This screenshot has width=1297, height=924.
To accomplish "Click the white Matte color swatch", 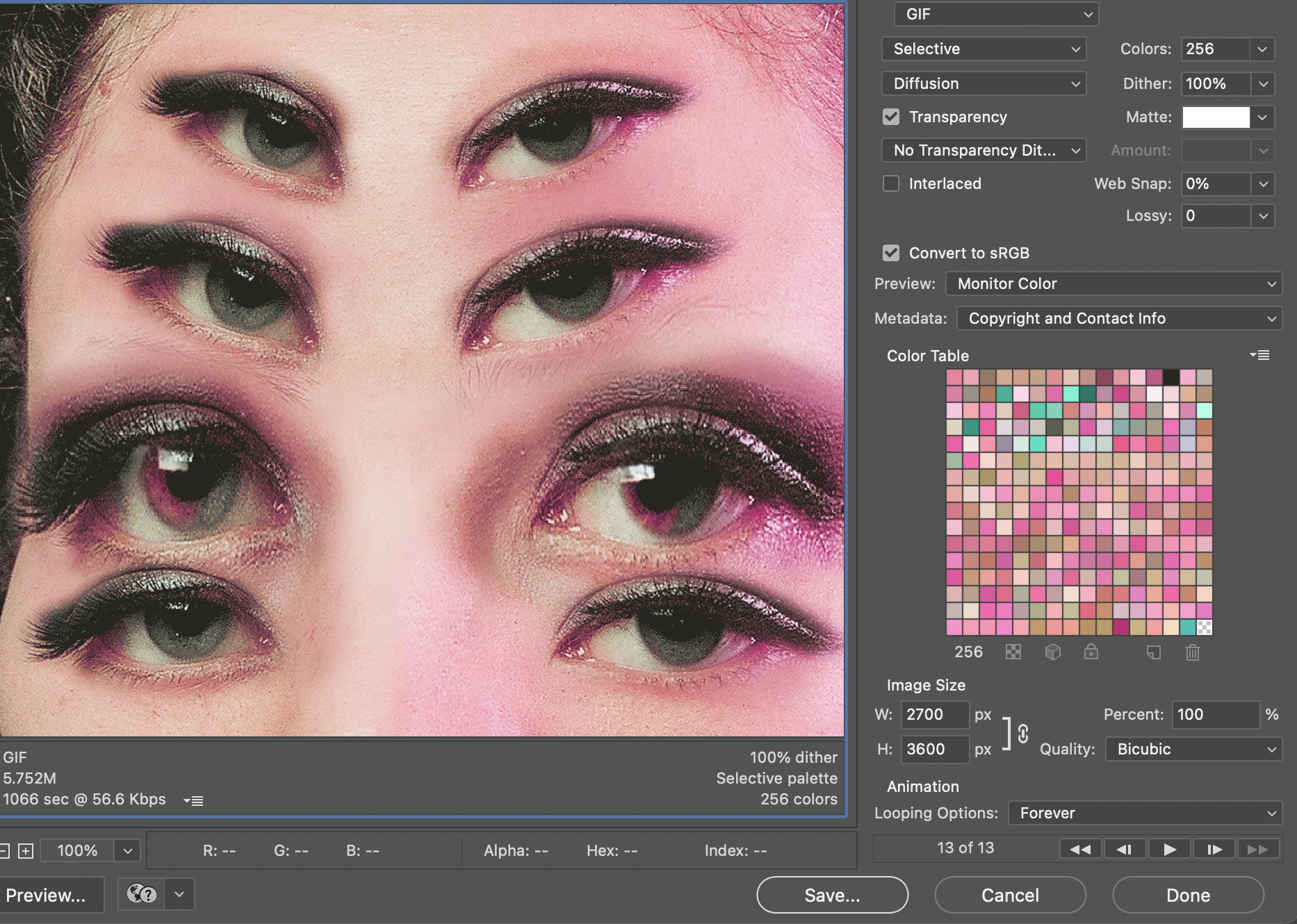I will click(1216, 117).
